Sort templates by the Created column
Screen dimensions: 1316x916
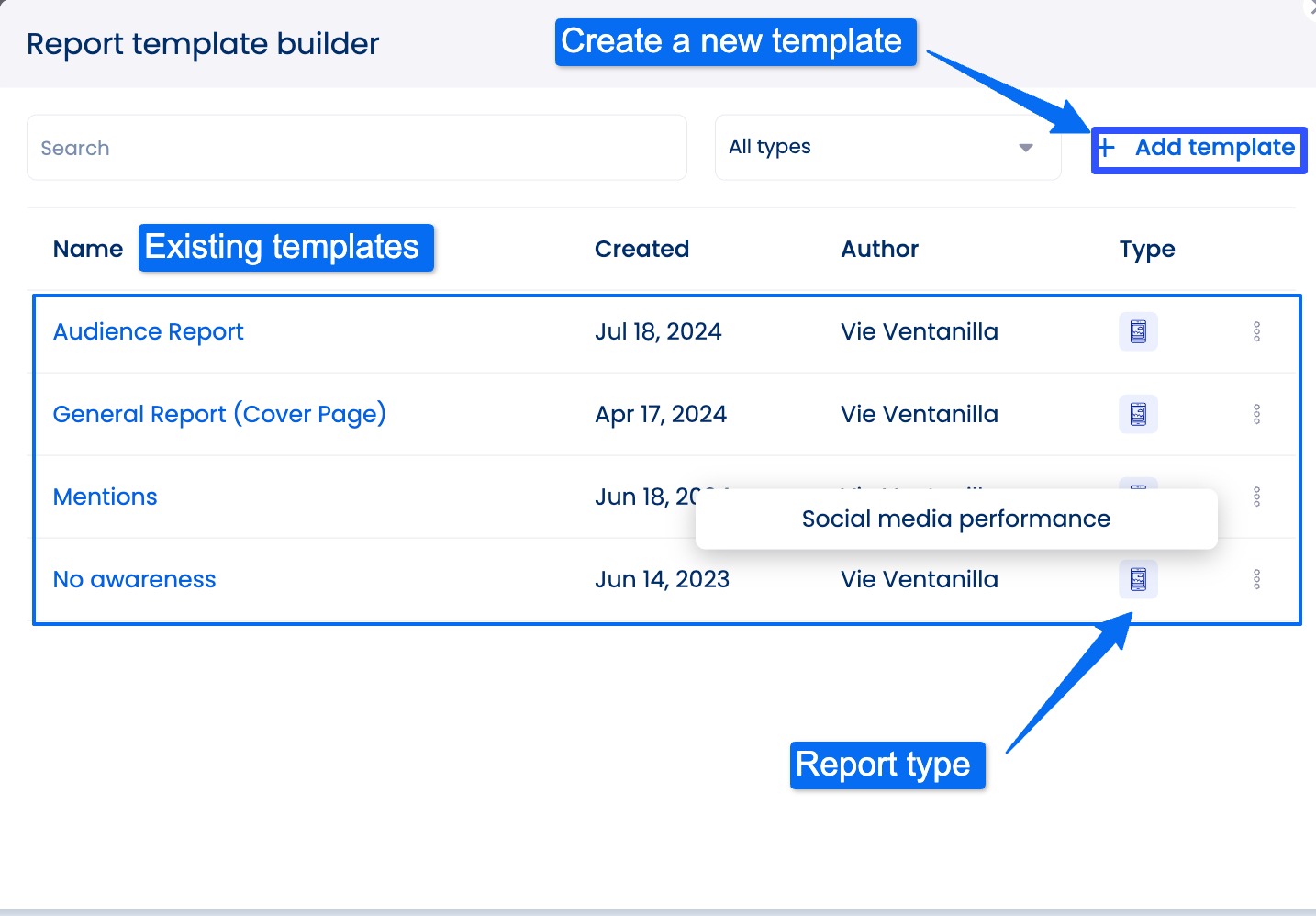point(641,249)
